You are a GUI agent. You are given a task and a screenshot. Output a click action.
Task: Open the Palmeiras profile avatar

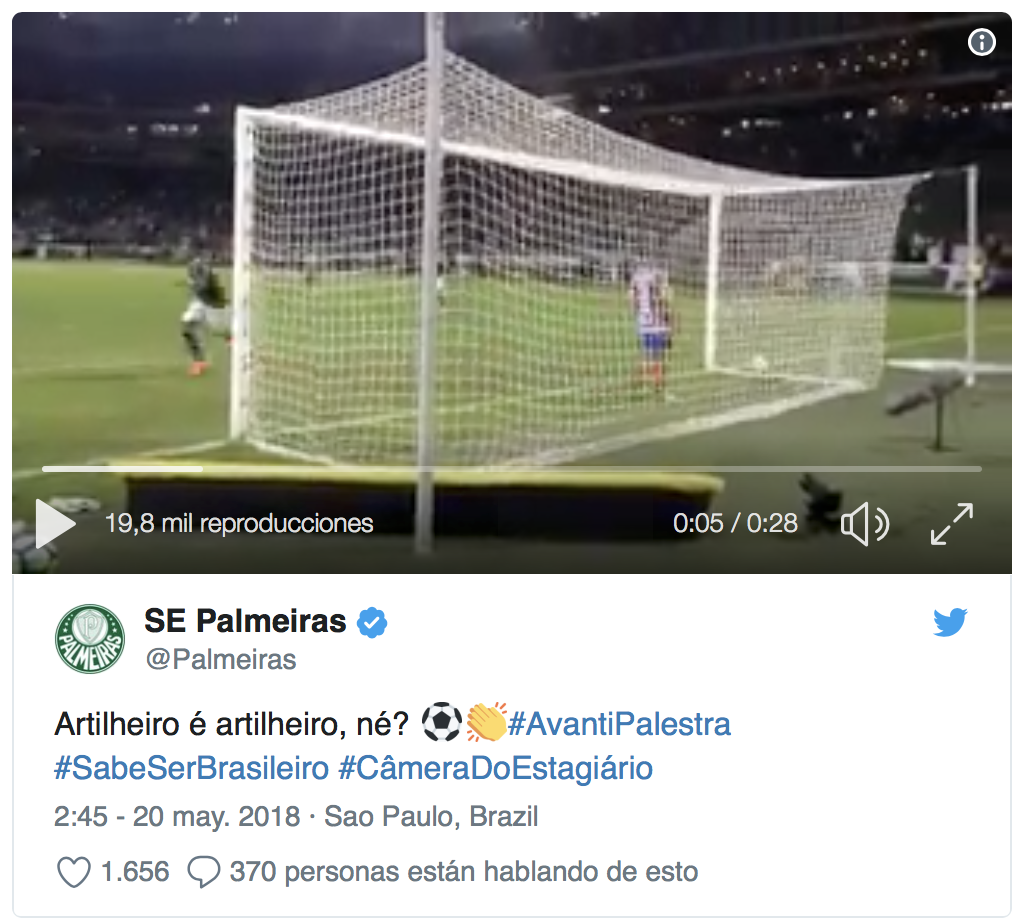89,639
